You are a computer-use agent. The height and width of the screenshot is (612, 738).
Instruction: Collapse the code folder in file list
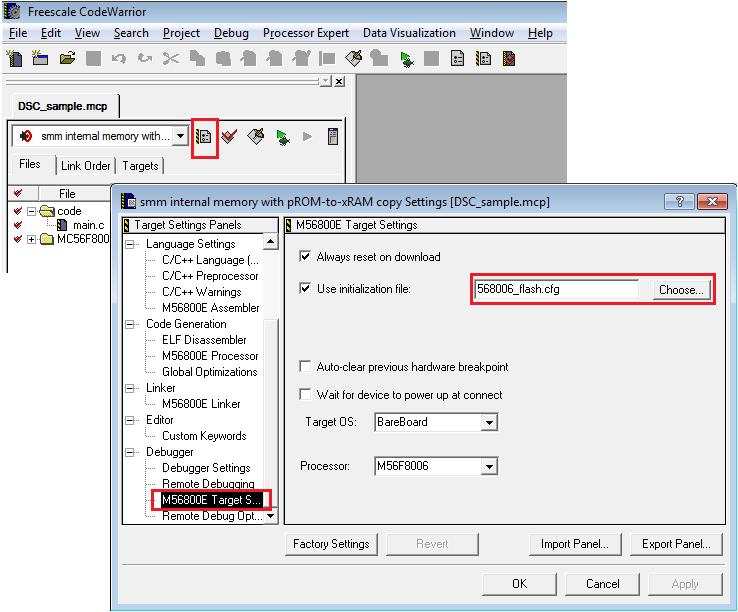pyautogui.click(x=32, y=211)
